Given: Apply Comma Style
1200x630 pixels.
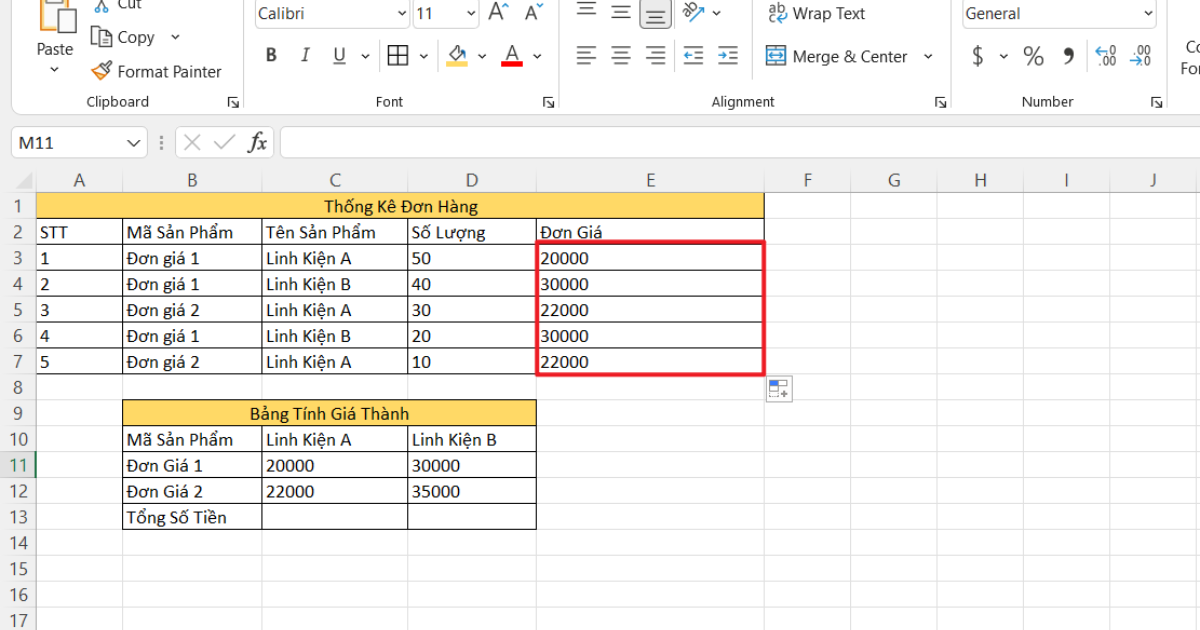Looking at the screenshot, I should pos(1068,56).
